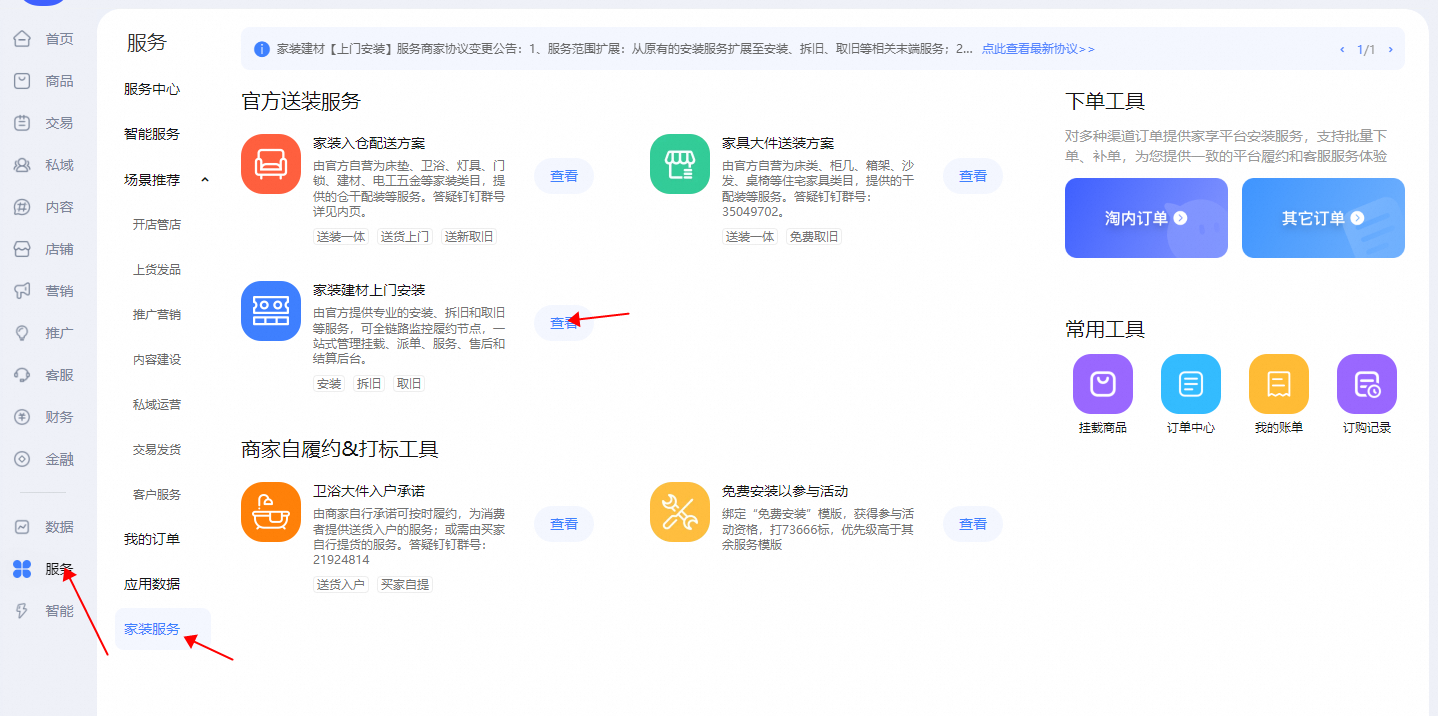The image size is (1438, 716).
Task: Open the 营销 megaphone icon
Action: tap(22, 291)
